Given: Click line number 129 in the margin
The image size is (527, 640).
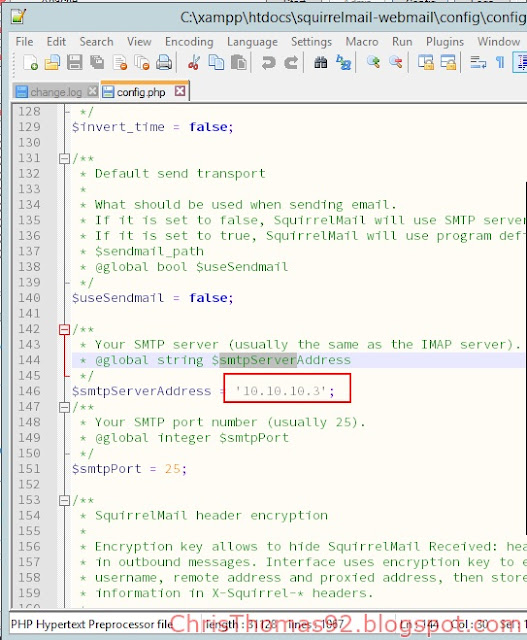Looking at the screenshot, I should (x=29, y=127).
